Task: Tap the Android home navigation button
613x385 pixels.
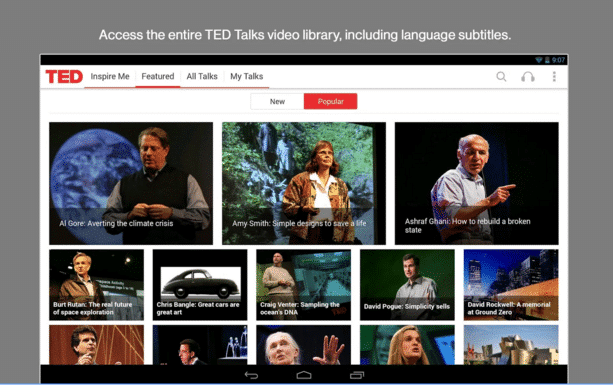Action: [304, 375]
